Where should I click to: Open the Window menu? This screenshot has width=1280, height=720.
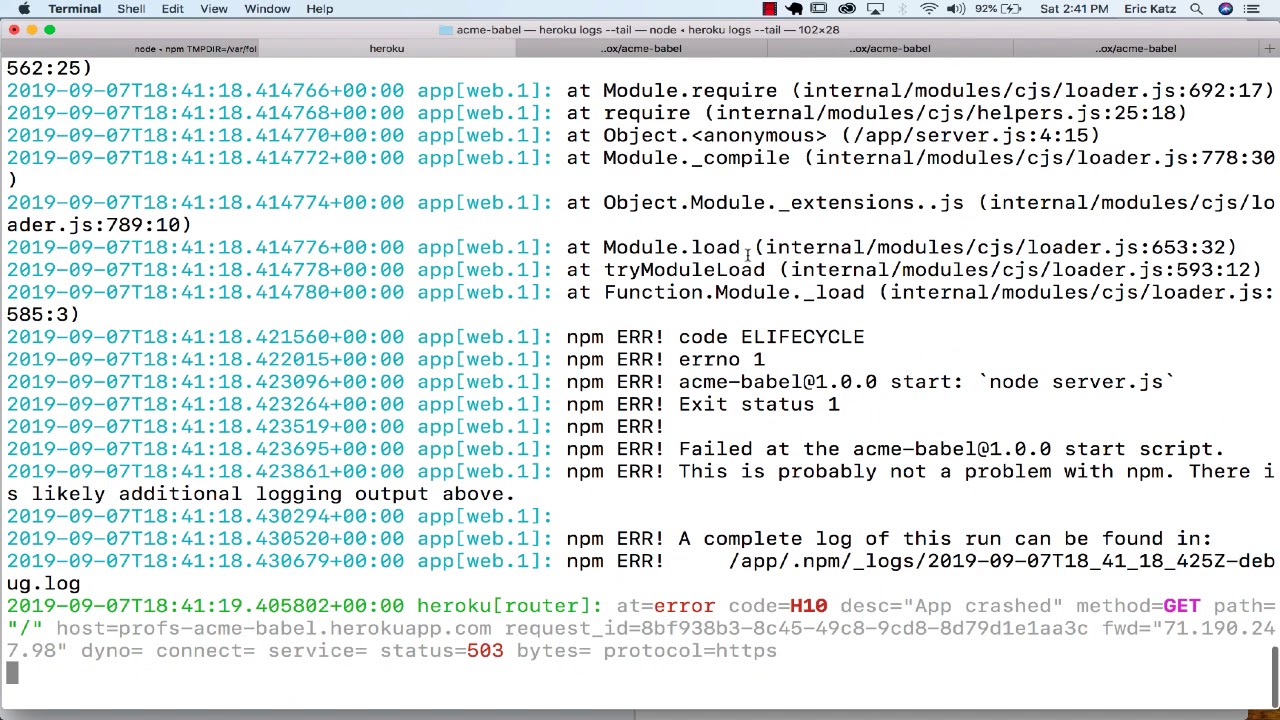[x=267, y=9]
